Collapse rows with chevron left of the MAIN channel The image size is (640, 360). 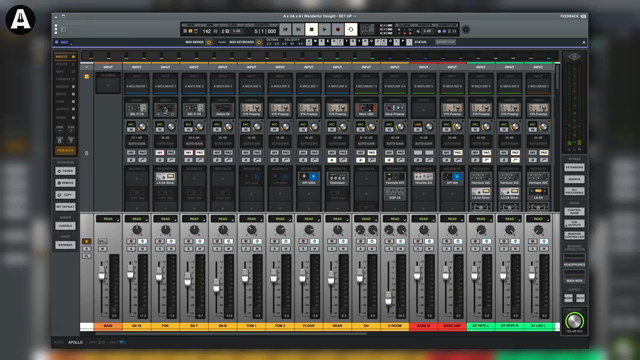click(x=87, y=67)
